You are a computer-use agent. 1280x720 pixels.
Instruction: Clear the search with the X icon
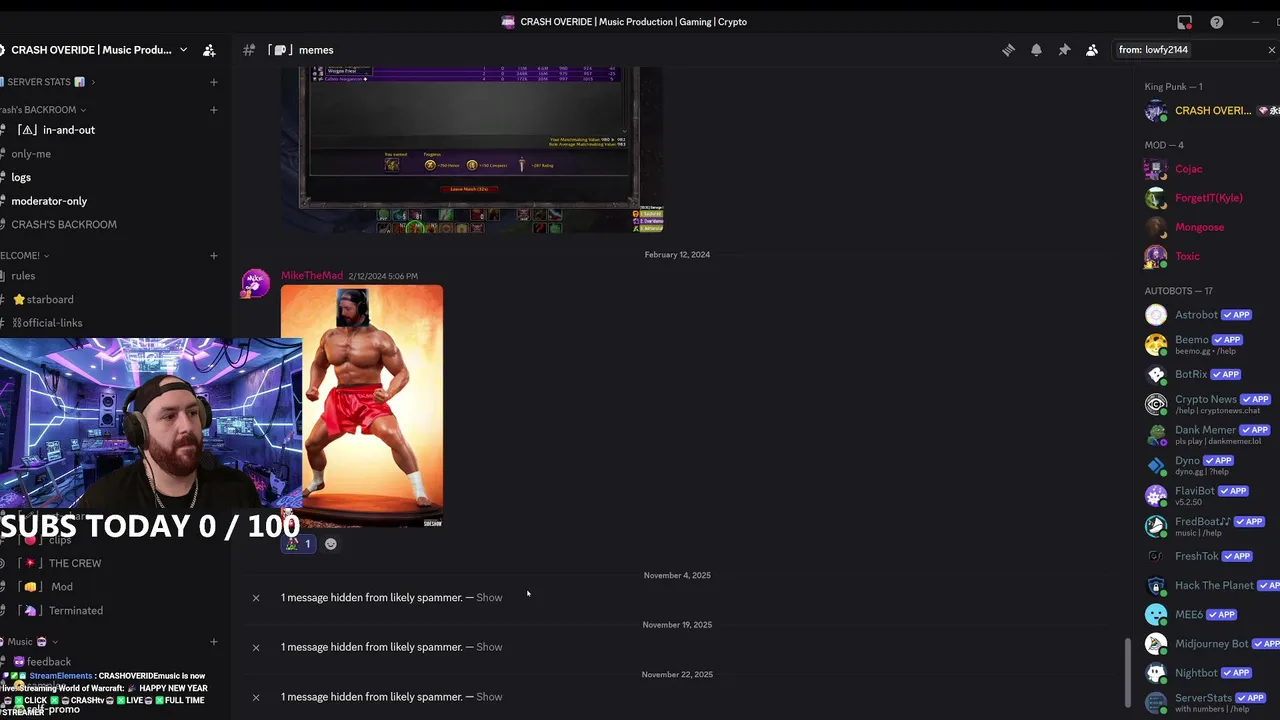point(1271,50)
